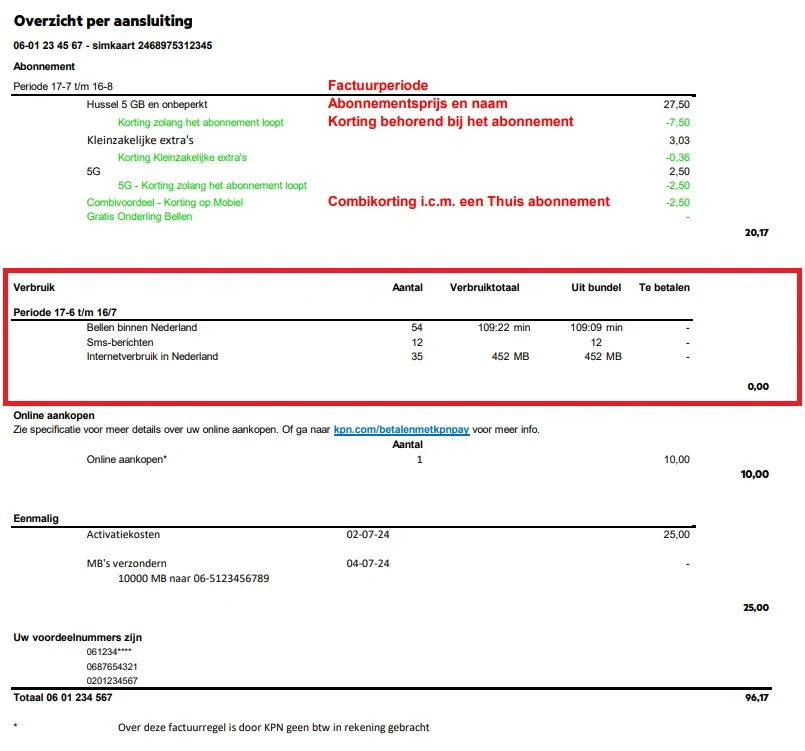
Task: Select the red Factuurperiode annotation
Action: [x=379, y=84]
